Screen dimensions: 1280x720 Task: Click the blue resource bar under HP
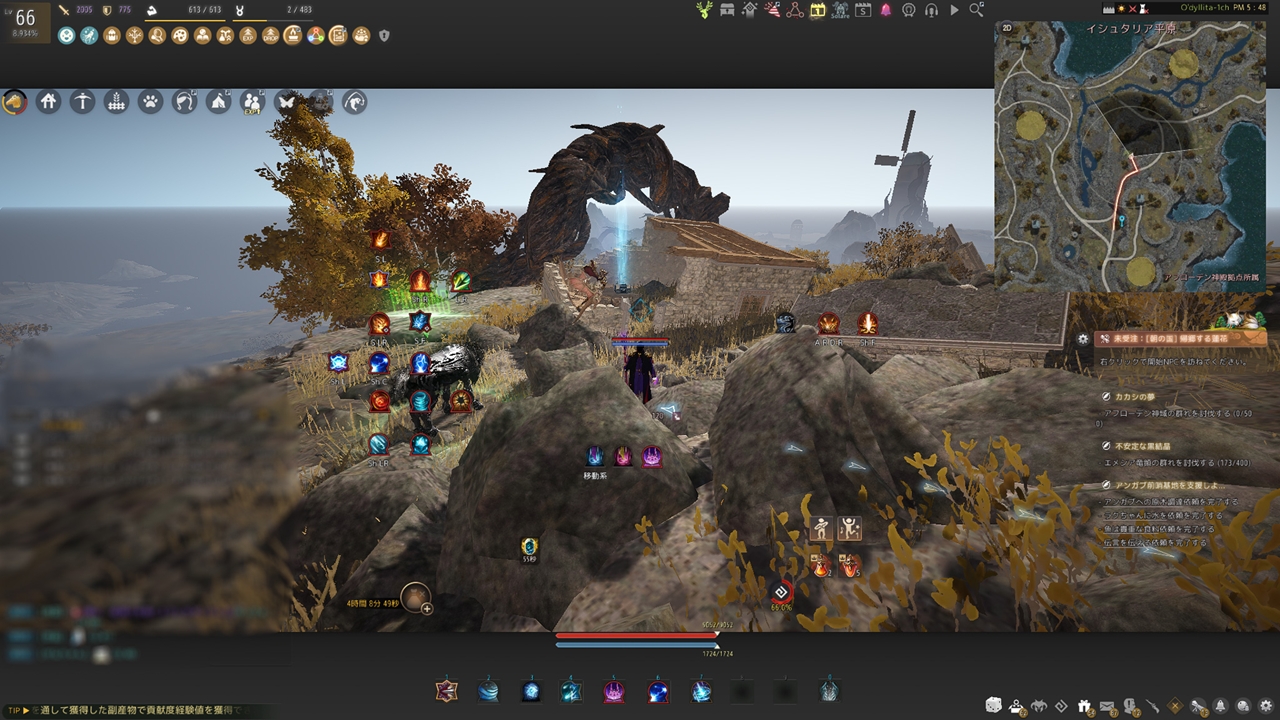coord(638,645)
